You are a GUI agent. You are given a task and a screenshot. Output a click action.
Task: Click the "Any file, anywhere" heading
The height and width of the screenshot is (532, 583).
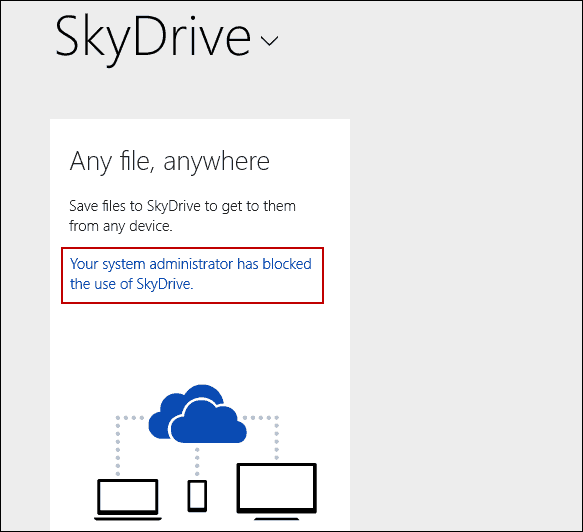coord(170,162)
